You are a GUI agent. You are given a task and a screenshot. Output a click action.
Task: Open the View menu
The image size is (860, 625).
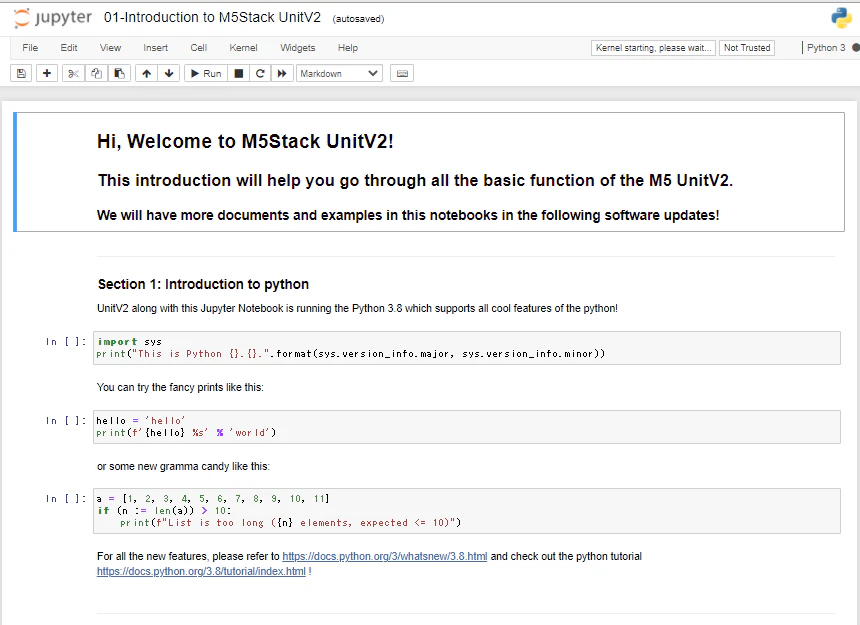[110, 48]
